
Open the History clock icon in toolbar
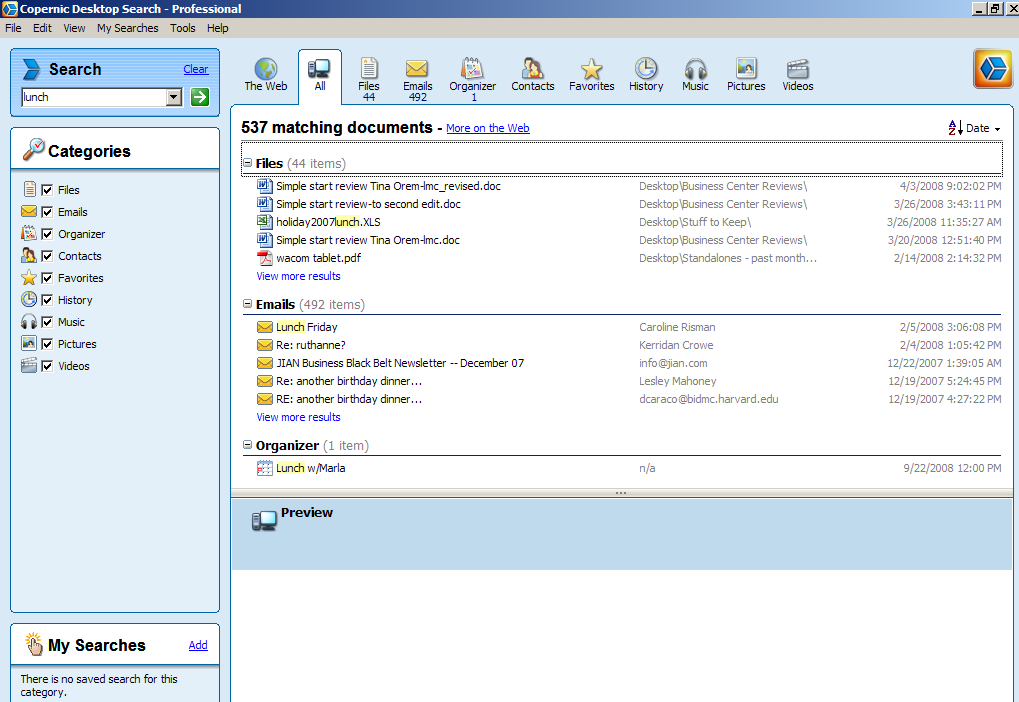pyautogui.click(x=646, y=68)
